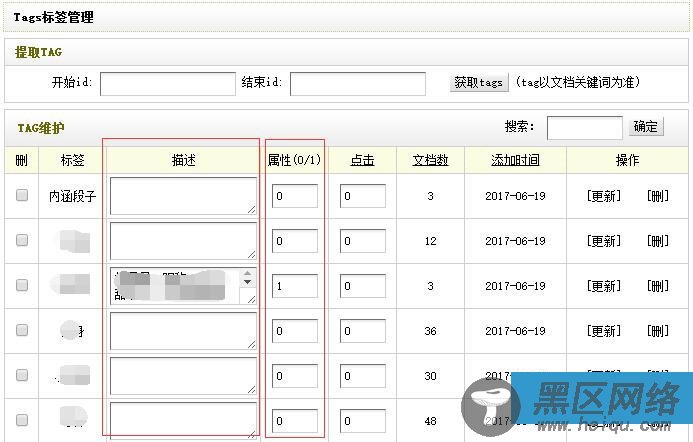This screenshot has height=442, width=693.
Task: Tick the checkbox for the 内涵段子 tag
Action: (x=22, y=195)
